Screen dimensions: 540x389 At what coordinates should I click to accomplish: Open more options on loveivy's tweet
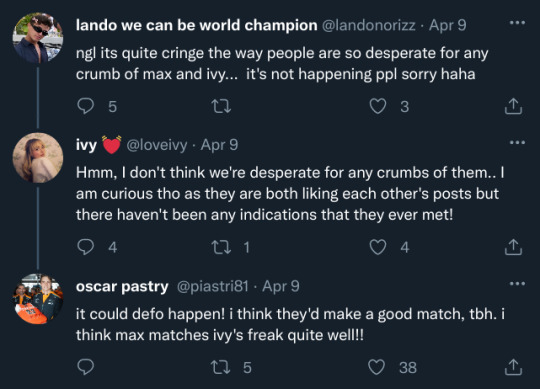coord(517,142)
